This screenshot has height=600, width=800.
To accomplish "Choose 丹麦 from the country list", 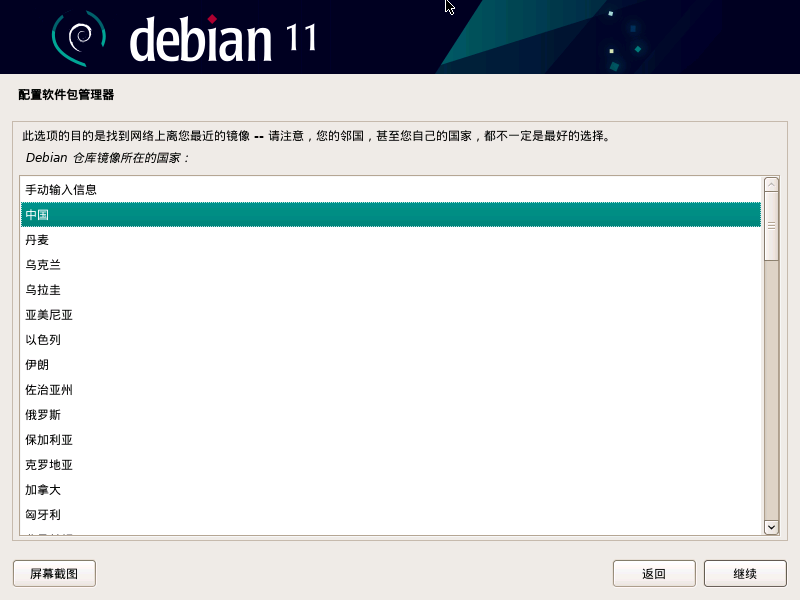I will click(x=38, y=240).
